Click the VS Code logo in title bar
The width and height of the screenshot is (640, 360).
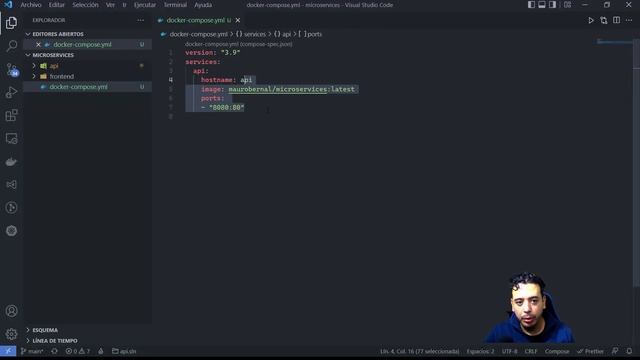tap(8, 5)
